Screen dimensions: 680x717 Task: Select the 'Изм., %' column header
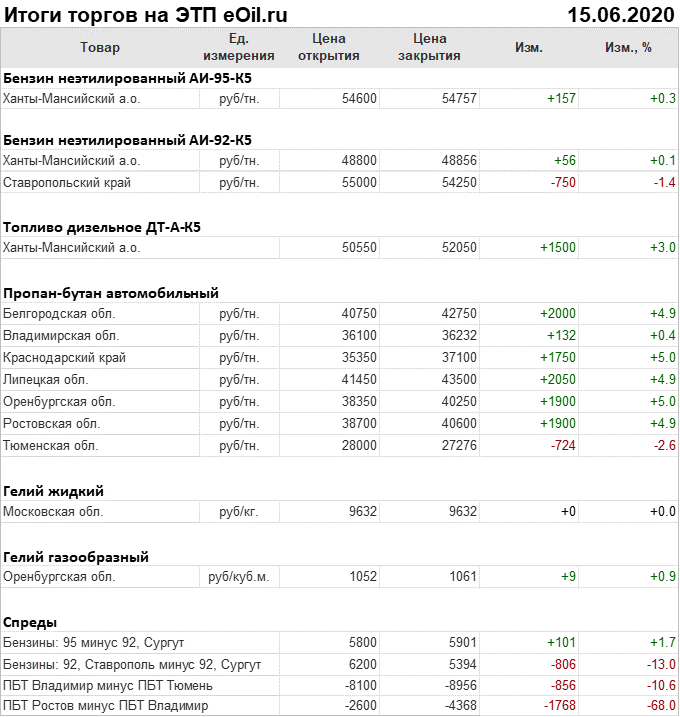click(628, 47)
